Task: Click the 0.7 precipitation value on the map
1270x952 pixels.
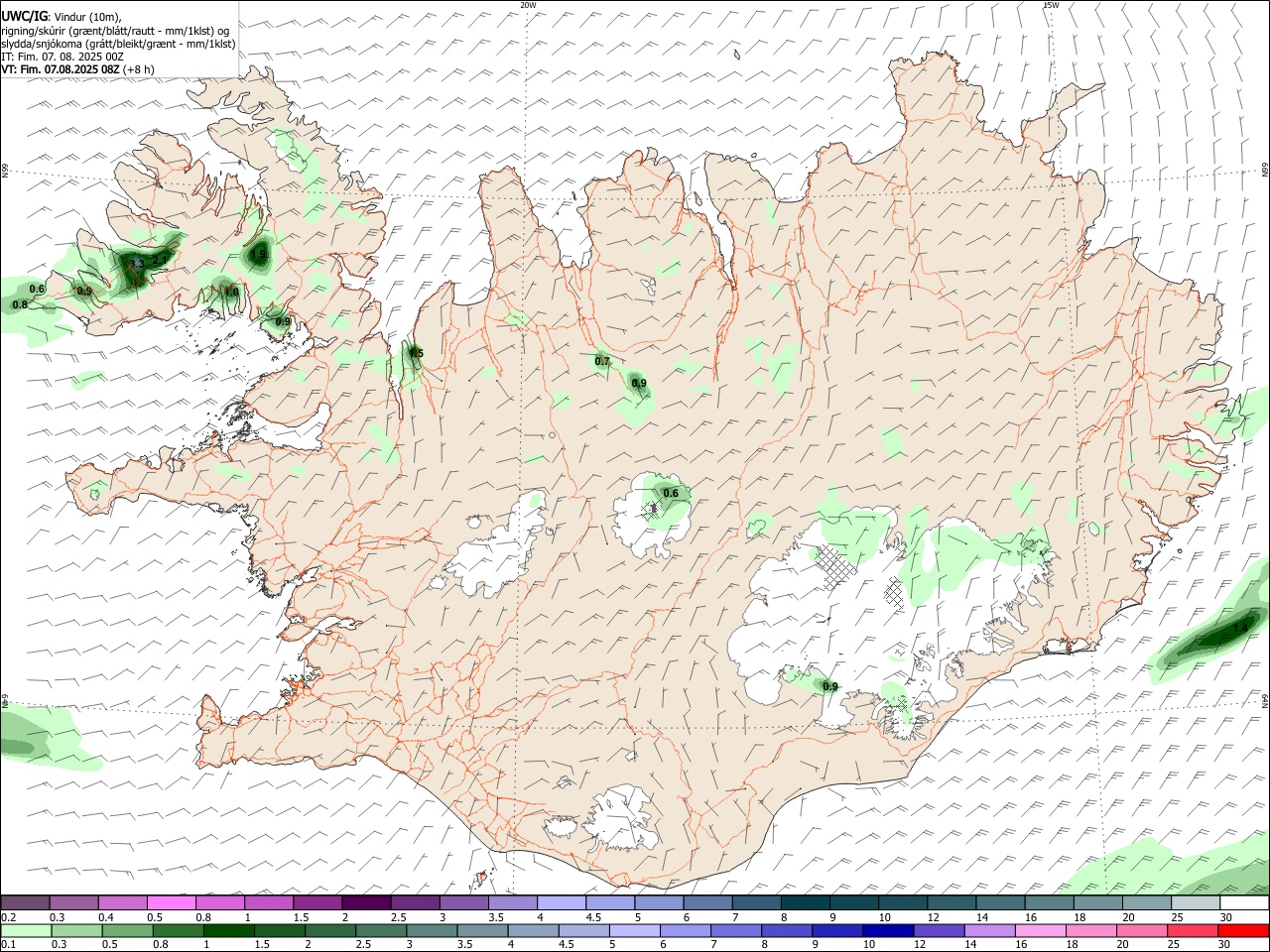Action: pyautogui.click(x=602, y=361)
